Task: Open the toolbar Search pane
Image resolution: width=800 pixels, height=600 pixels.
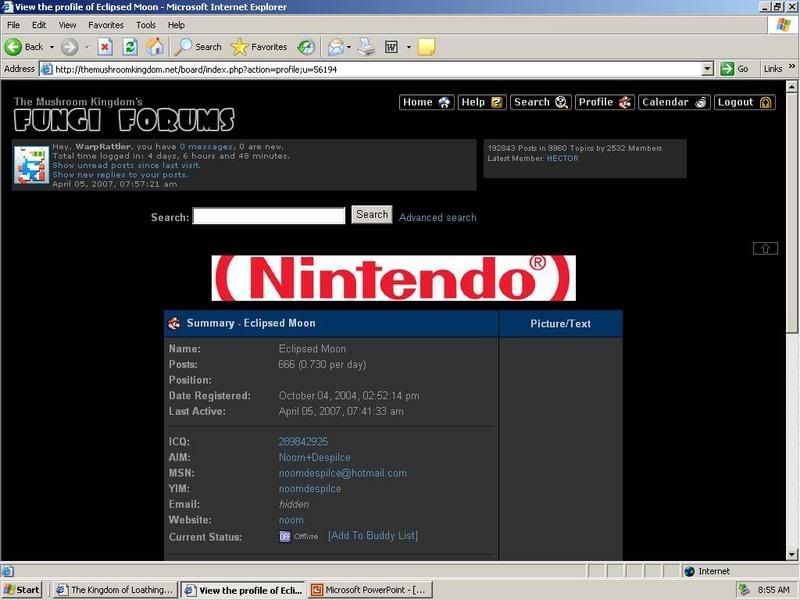Action: 198,47
